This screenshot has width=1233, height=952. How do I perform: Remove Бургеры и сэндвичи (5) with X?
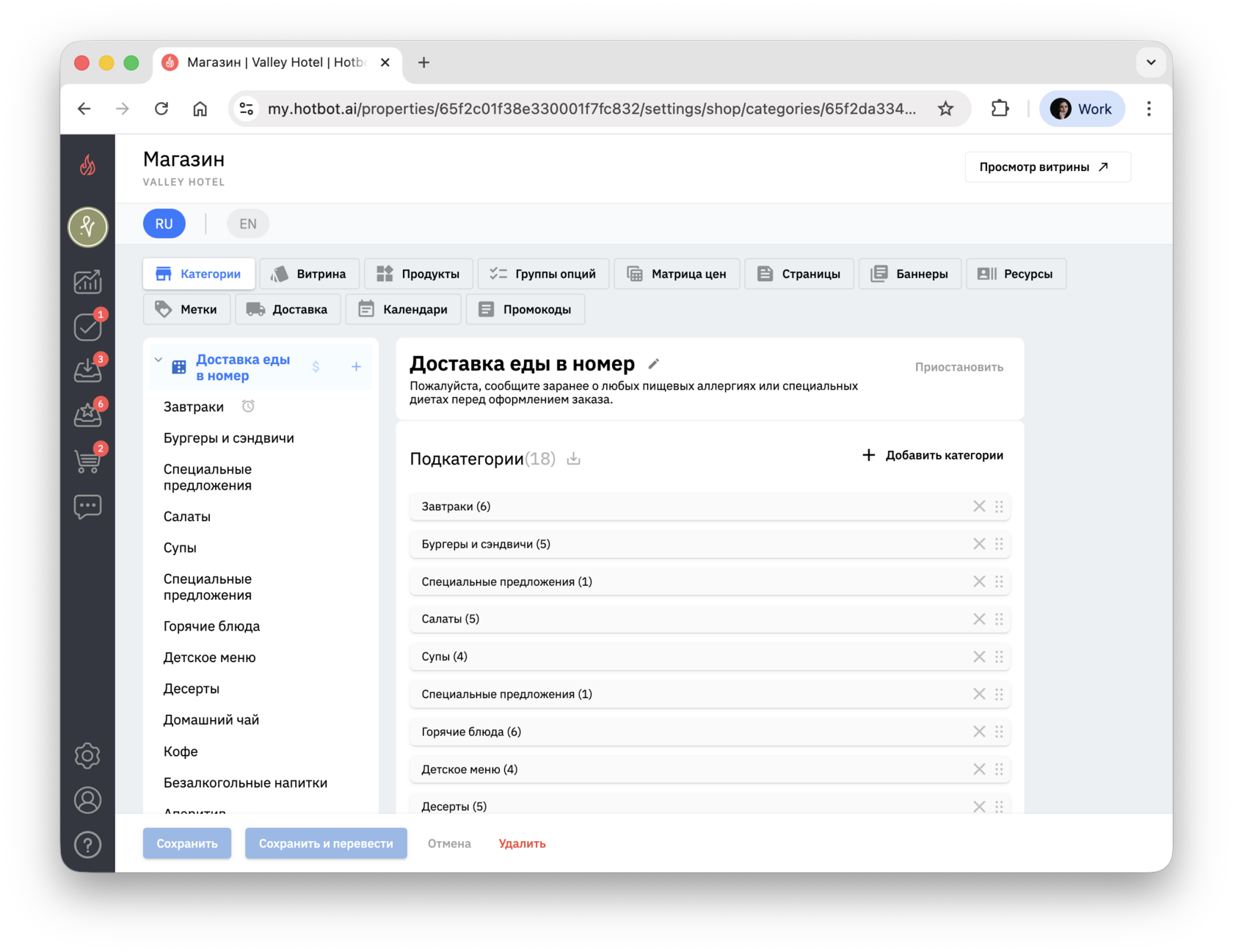pyautogui.click(x=979, y=544)
